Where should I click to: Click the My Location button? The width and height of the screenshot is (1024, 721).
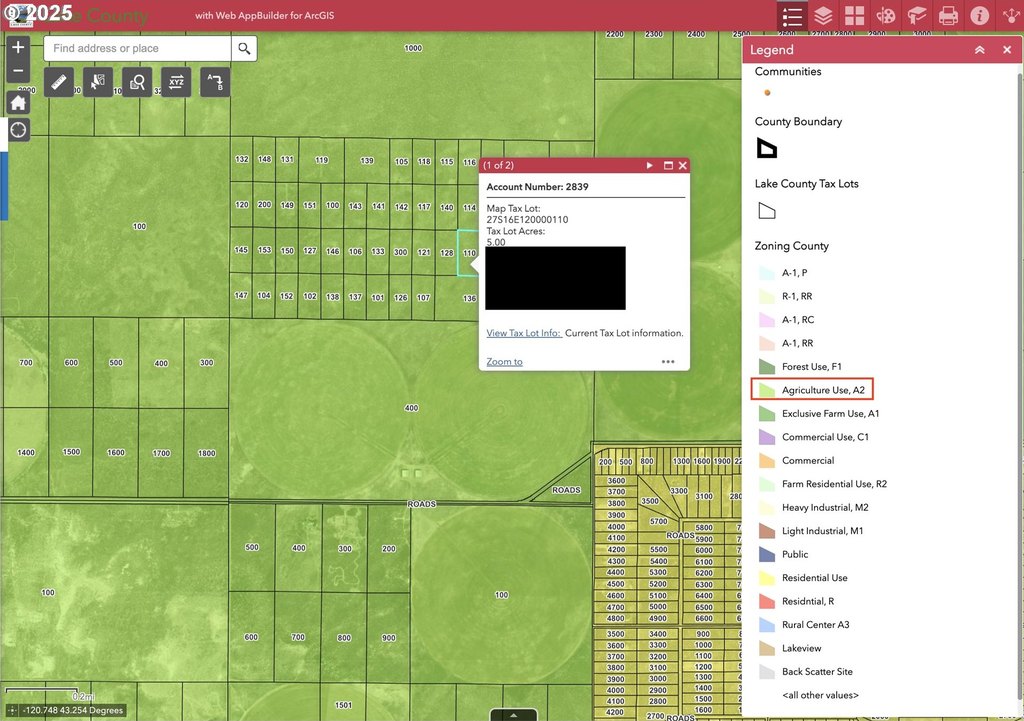(18, 130)
